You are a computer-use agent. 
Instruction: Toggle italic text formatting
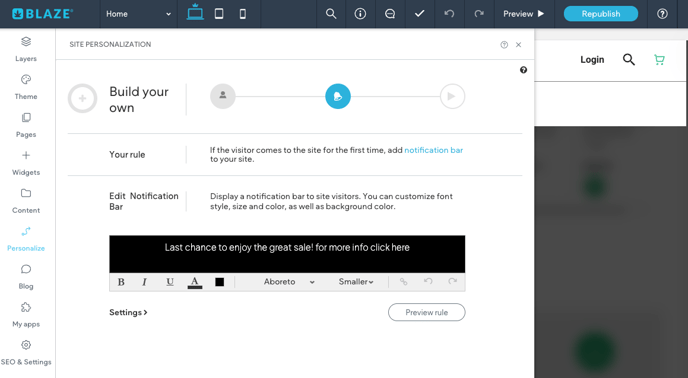tap(144, 282)
